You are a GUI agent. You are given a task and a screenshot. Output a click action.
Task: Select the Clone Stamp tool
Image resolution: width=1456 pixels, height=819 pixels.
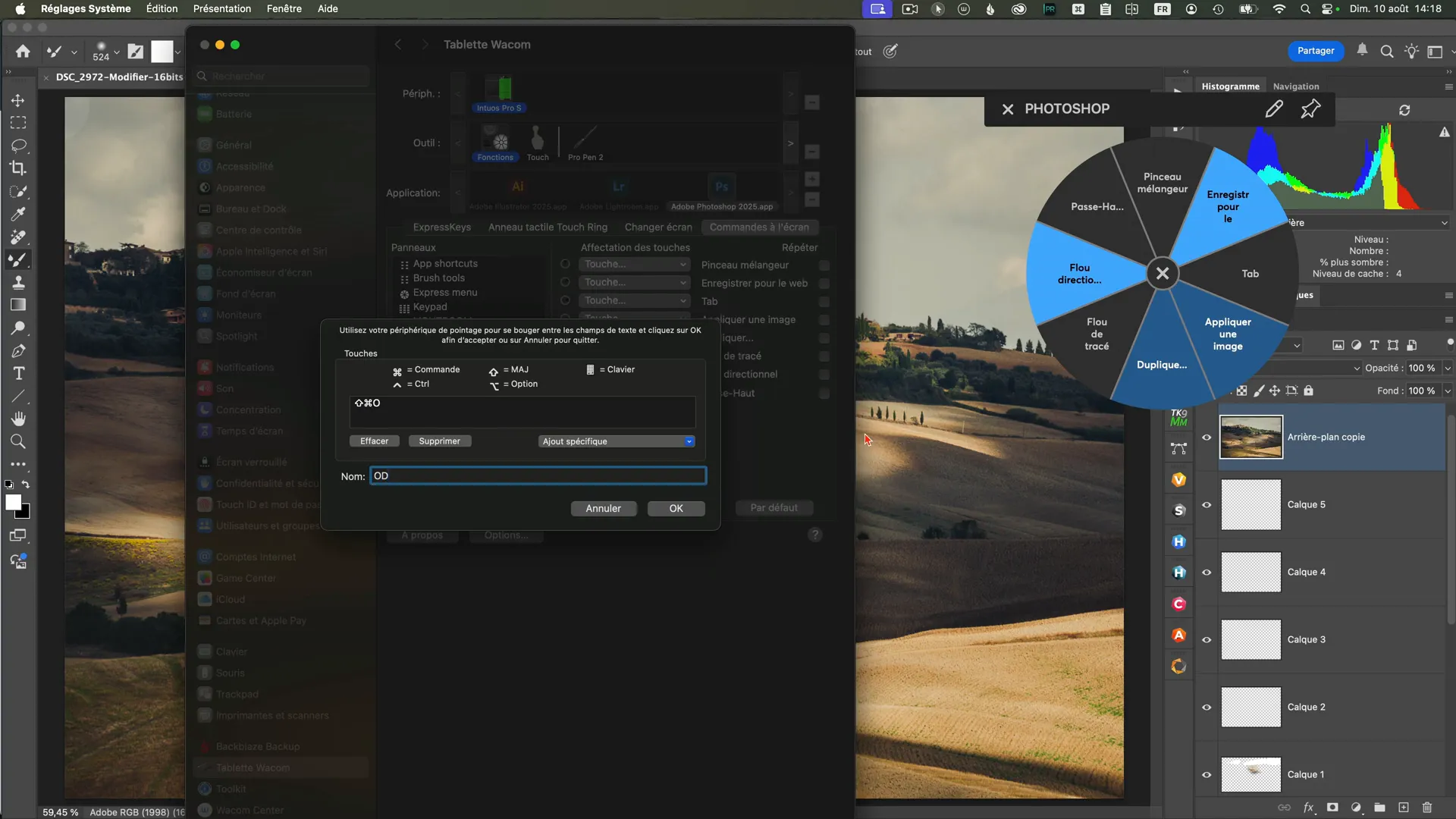coord(18,282)
